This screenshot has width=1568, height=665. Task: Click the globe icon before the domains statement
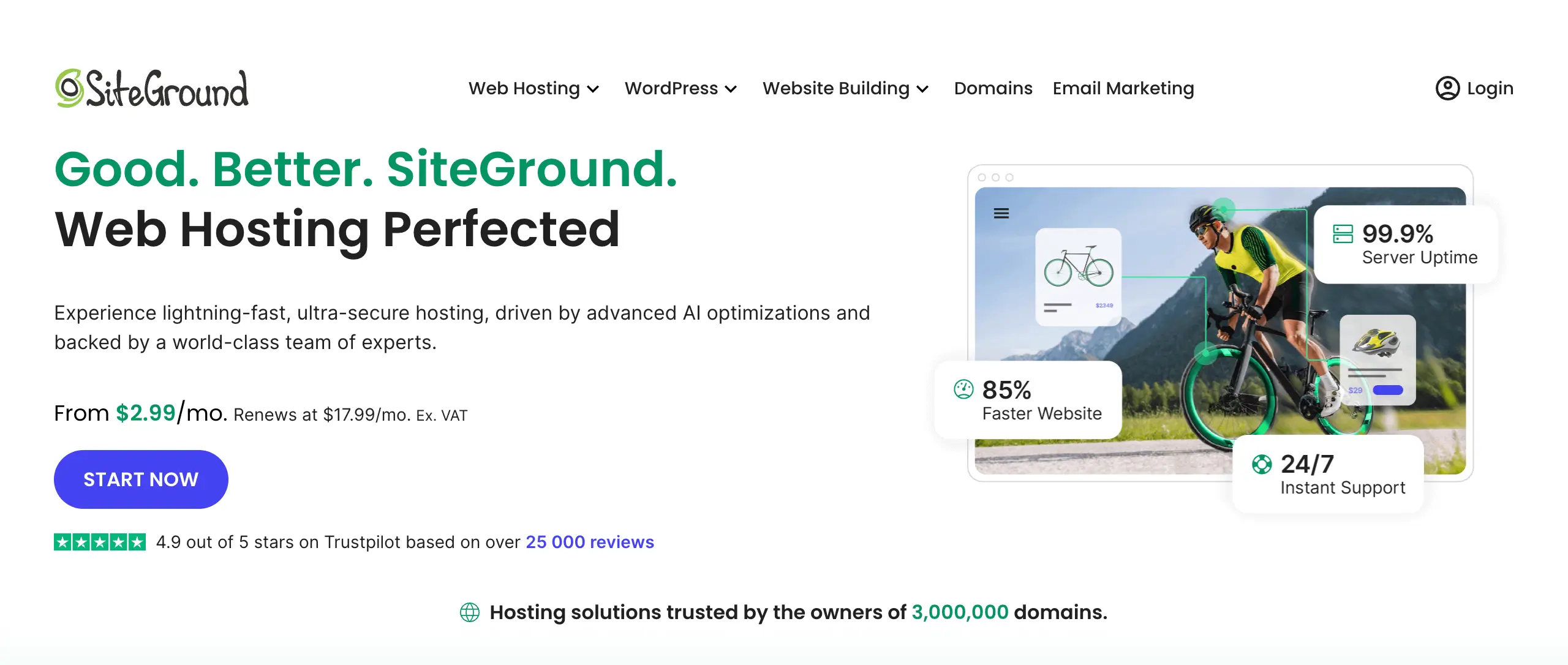470,612
